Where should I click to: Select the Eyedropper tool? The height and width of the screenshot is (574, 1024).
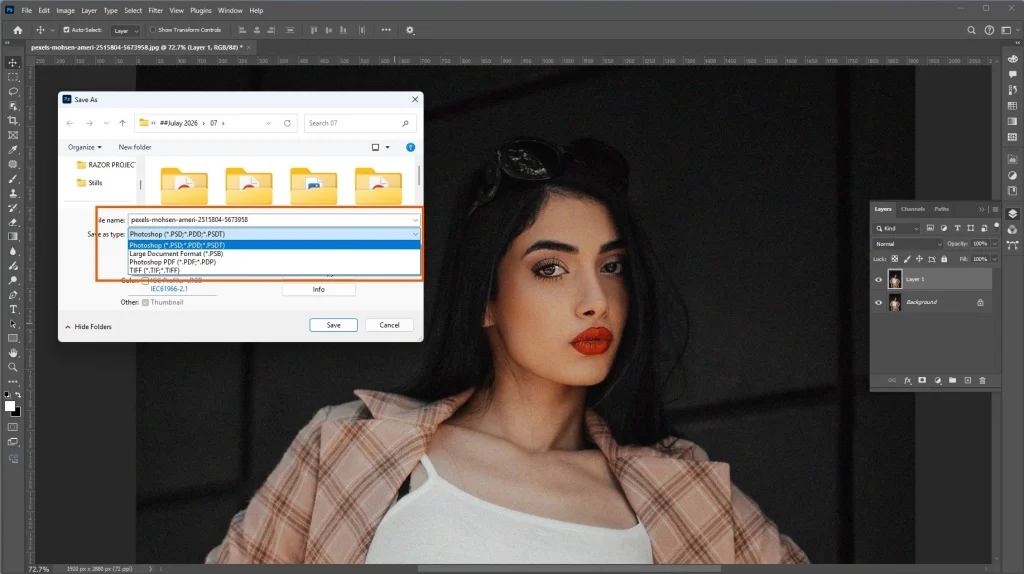coord(12,150)
